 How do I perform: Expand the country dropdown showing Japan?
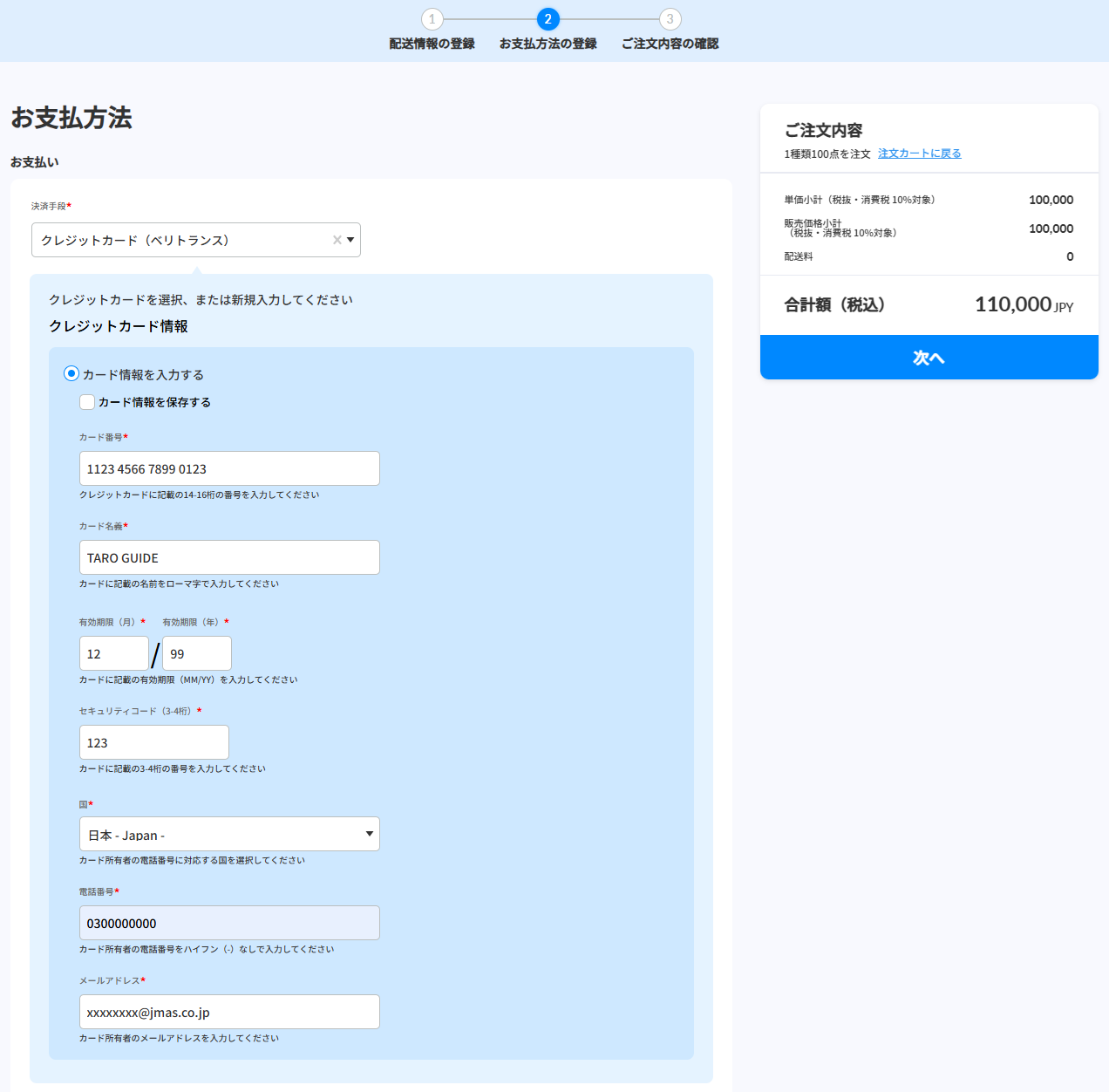[x=229, y=834]
